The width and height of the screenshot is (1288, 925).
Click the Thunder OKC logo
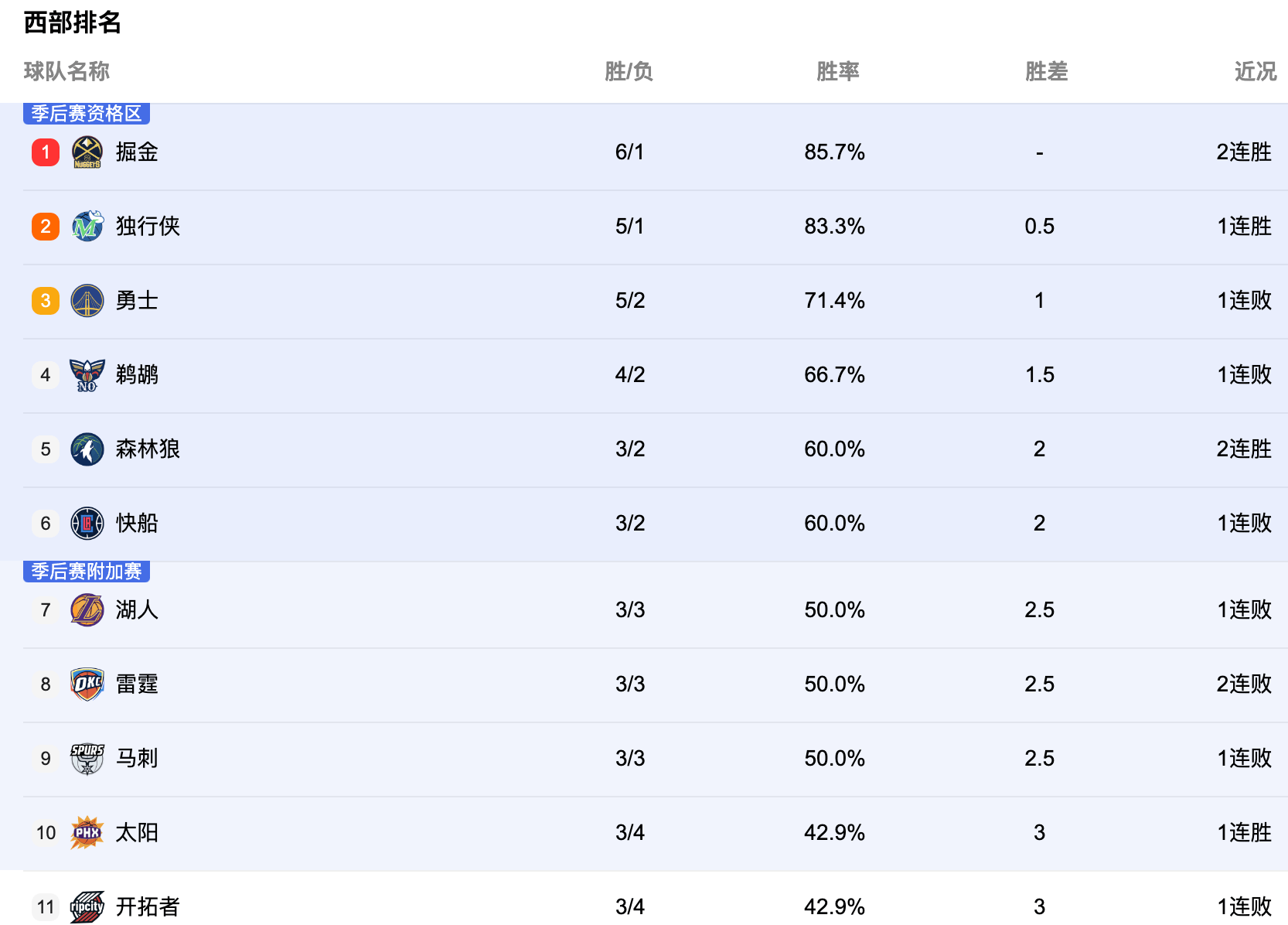87,684
